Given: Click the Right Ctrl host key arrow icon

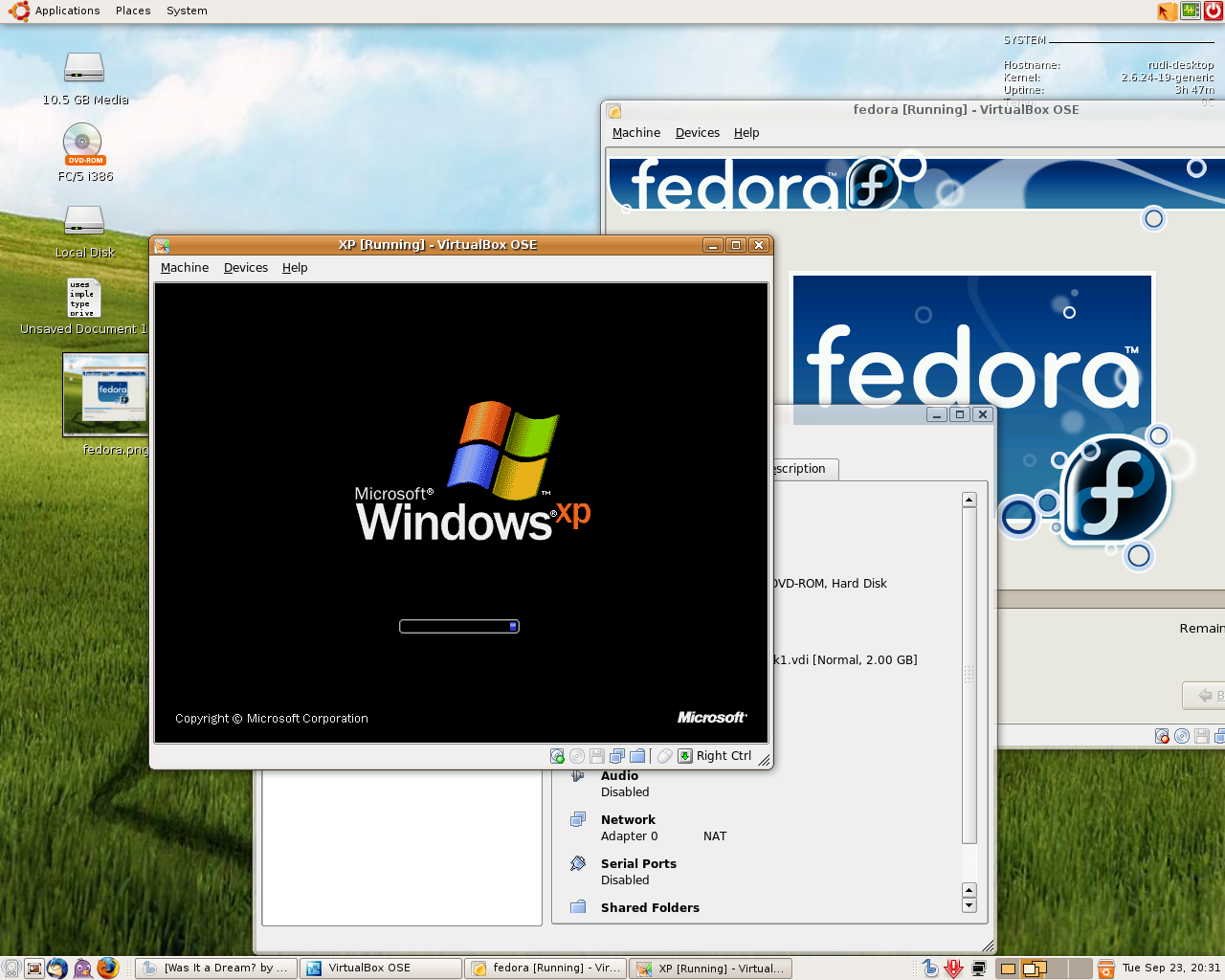Looking at the screenshot, I should click(685, 756).
